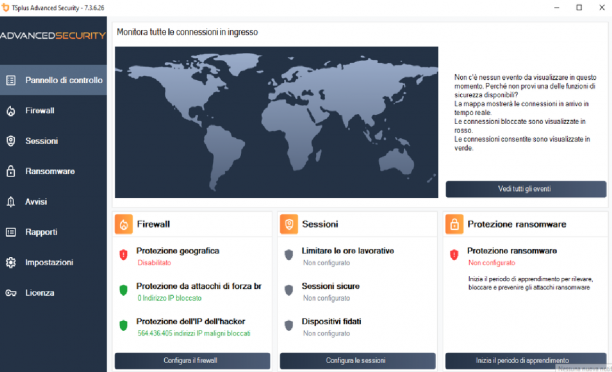Open Impostazioni settings page label
This screenshot has height=372, width=612.
pyautogui.click(x=49, y=262)
